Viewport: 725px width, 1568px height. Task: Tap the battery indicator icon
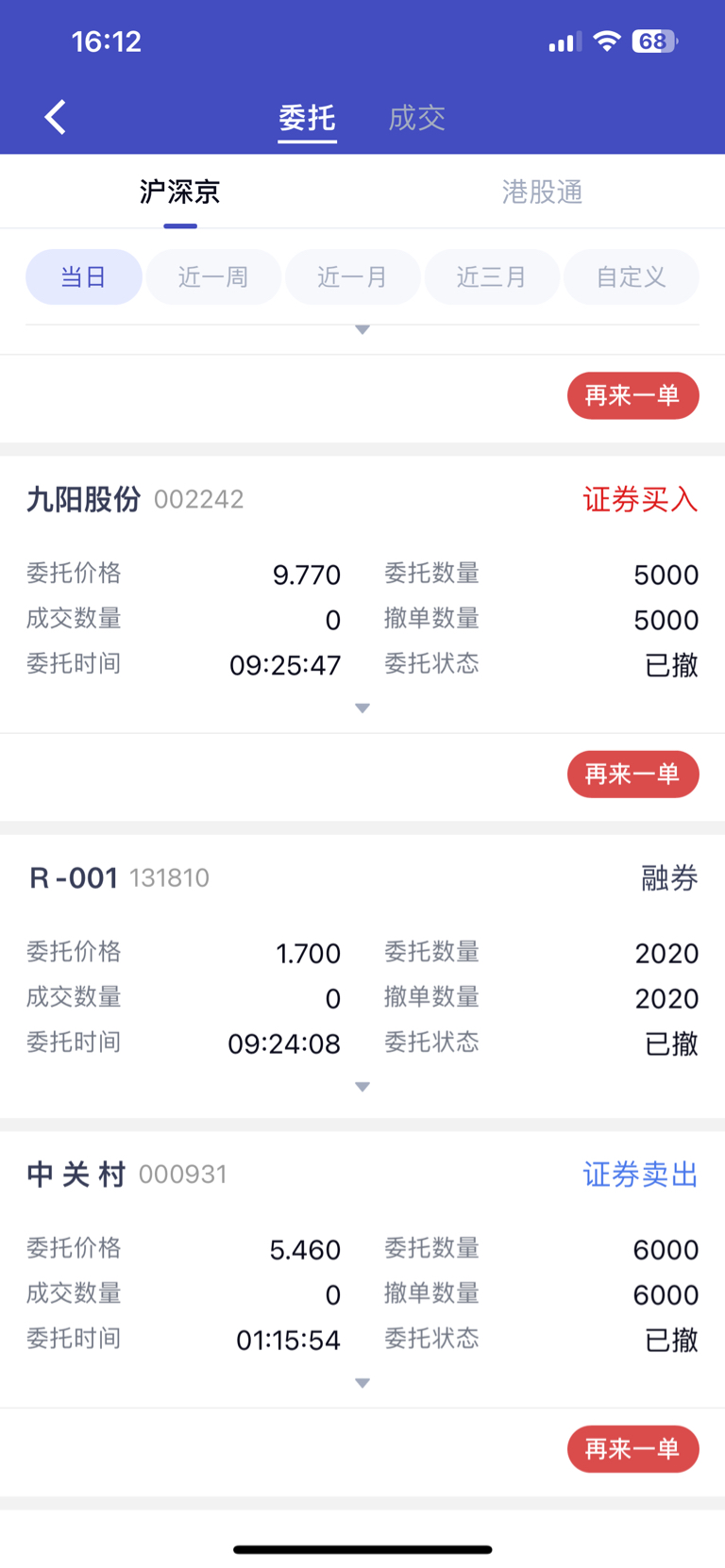tap(655, 42)
